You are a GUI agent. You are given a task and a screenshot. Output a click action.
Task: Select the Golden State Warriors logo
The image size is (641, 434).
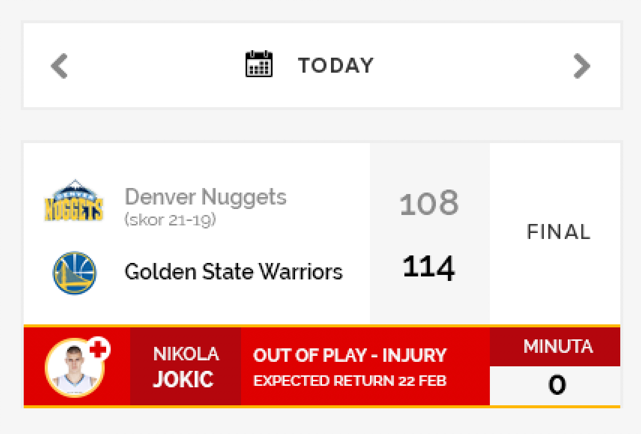(74, 273)
